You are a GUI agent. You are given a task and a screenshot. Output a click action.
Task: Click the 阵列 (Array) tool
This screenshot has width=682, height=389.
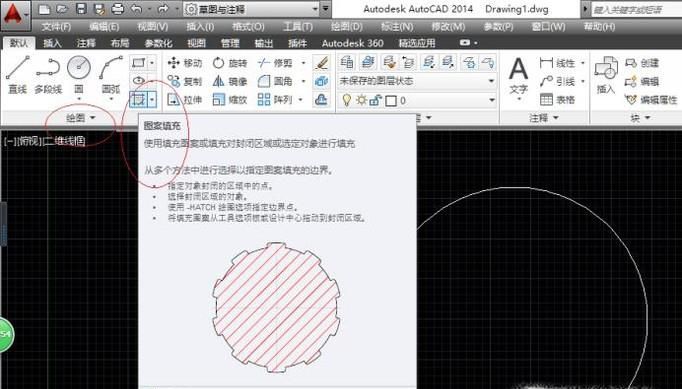[x=275, y=100]
